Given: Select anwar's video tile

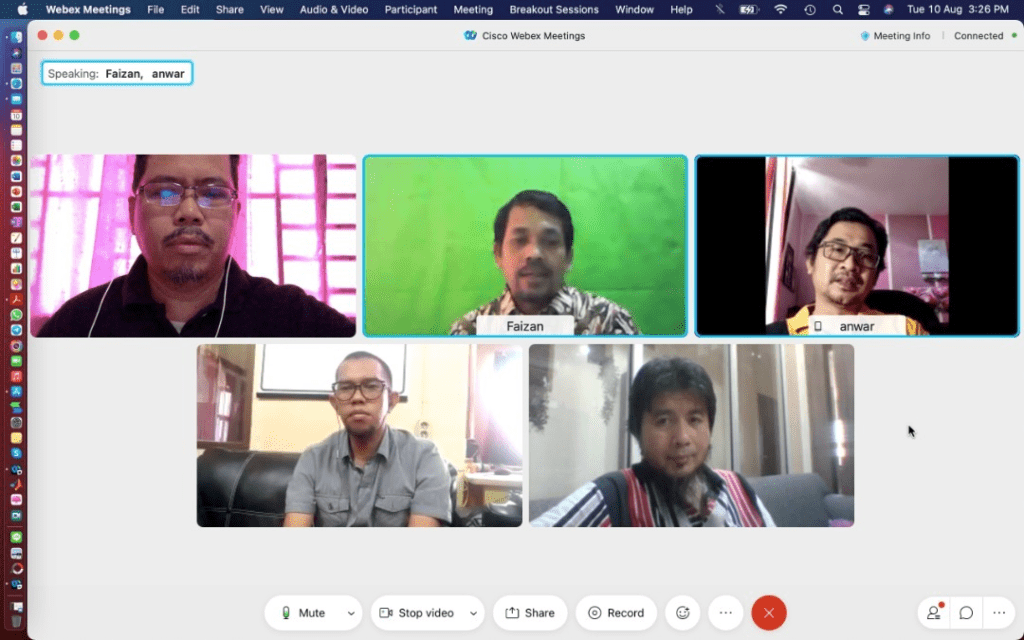Looking at the screenshot, I should click(857, 246).
